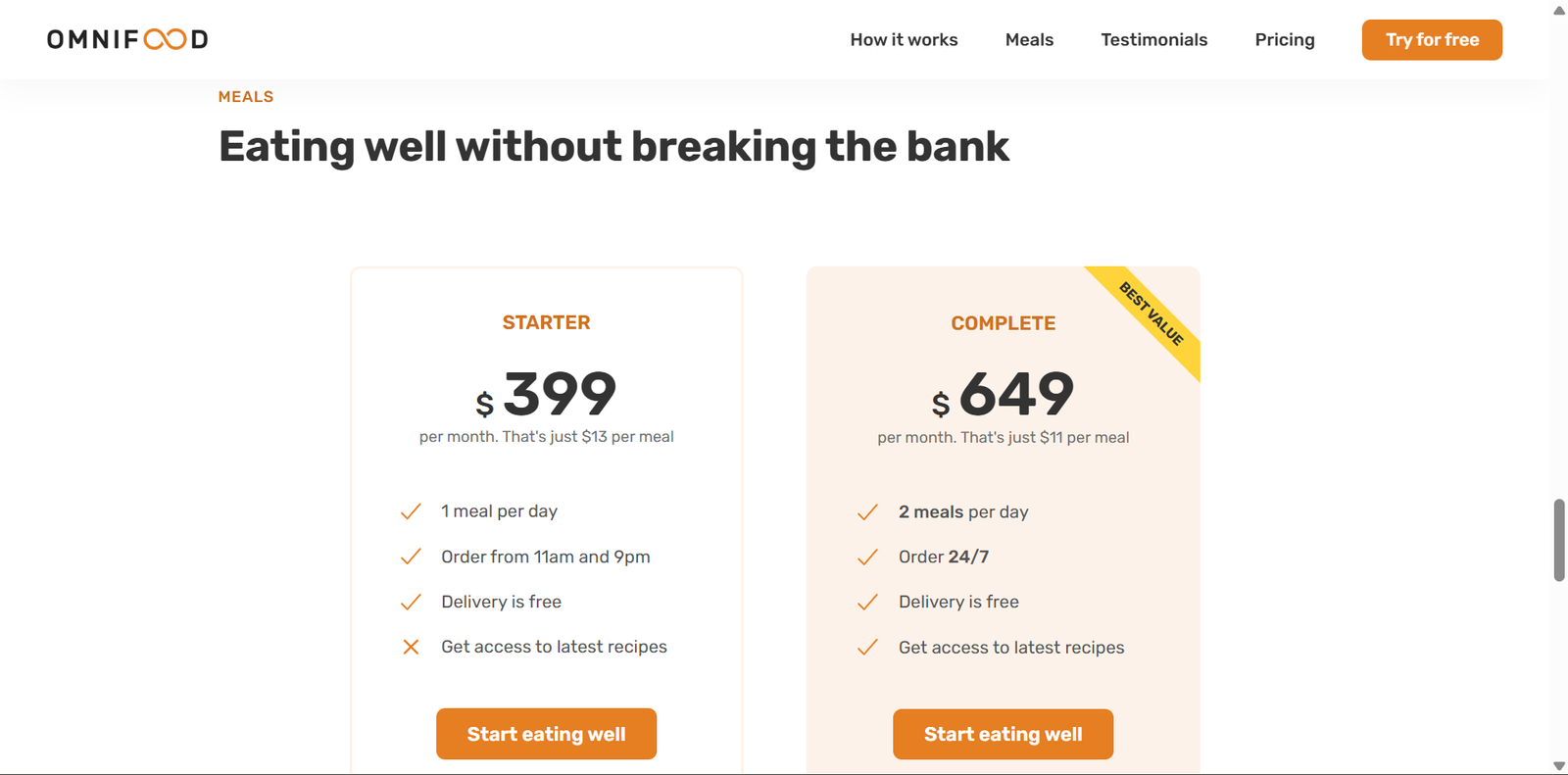Click the scrollbar down arrow
The height and width of the screenshot is (775, 1568).
(1559, 765)
